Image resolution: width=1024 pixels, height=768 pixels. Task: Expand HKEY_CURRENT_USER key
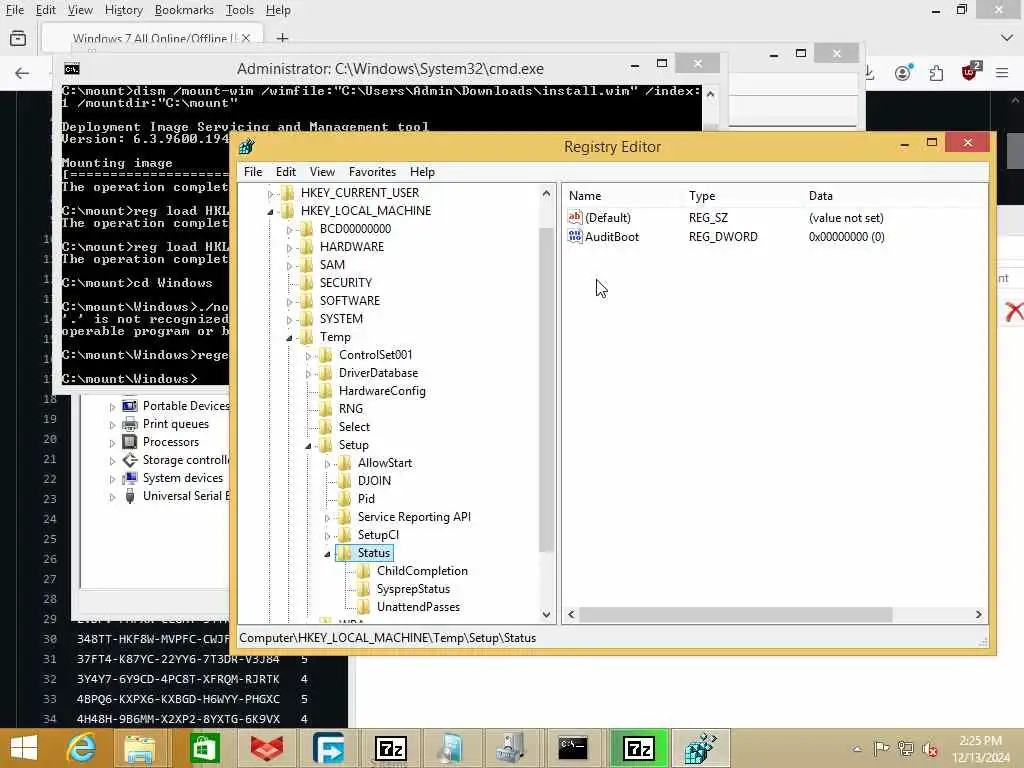[270, 194]
